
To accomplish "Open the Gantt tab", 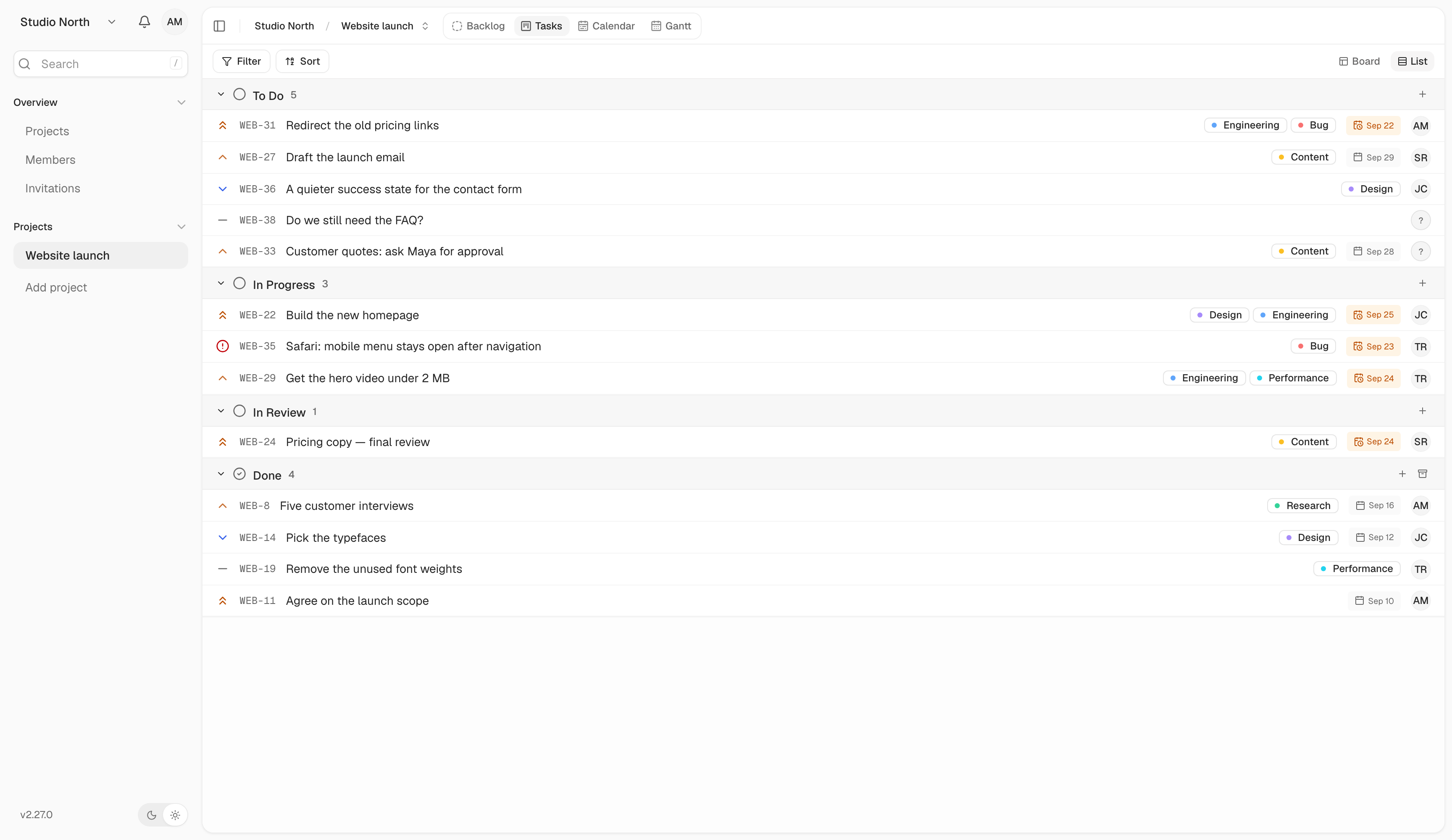I will tap(671, 26).
